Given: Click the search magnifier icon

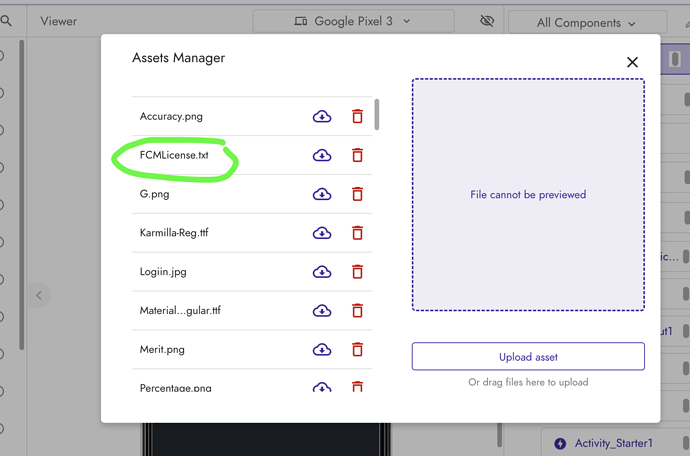Looking at the screenshot, I should click(x=6, y=20).
